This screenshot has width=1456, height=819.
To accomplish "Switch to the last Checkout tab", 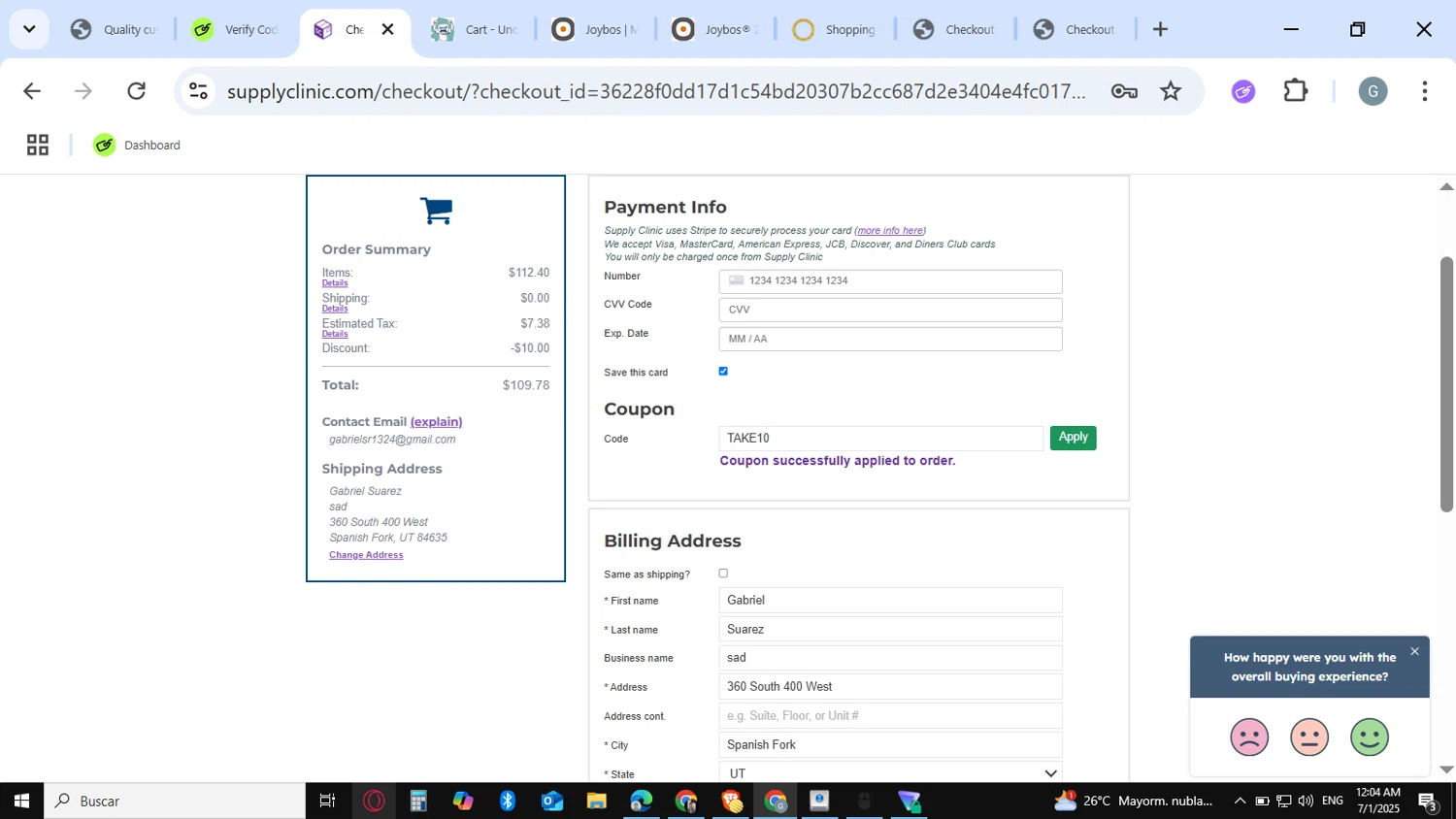I will pos(1075,29).
